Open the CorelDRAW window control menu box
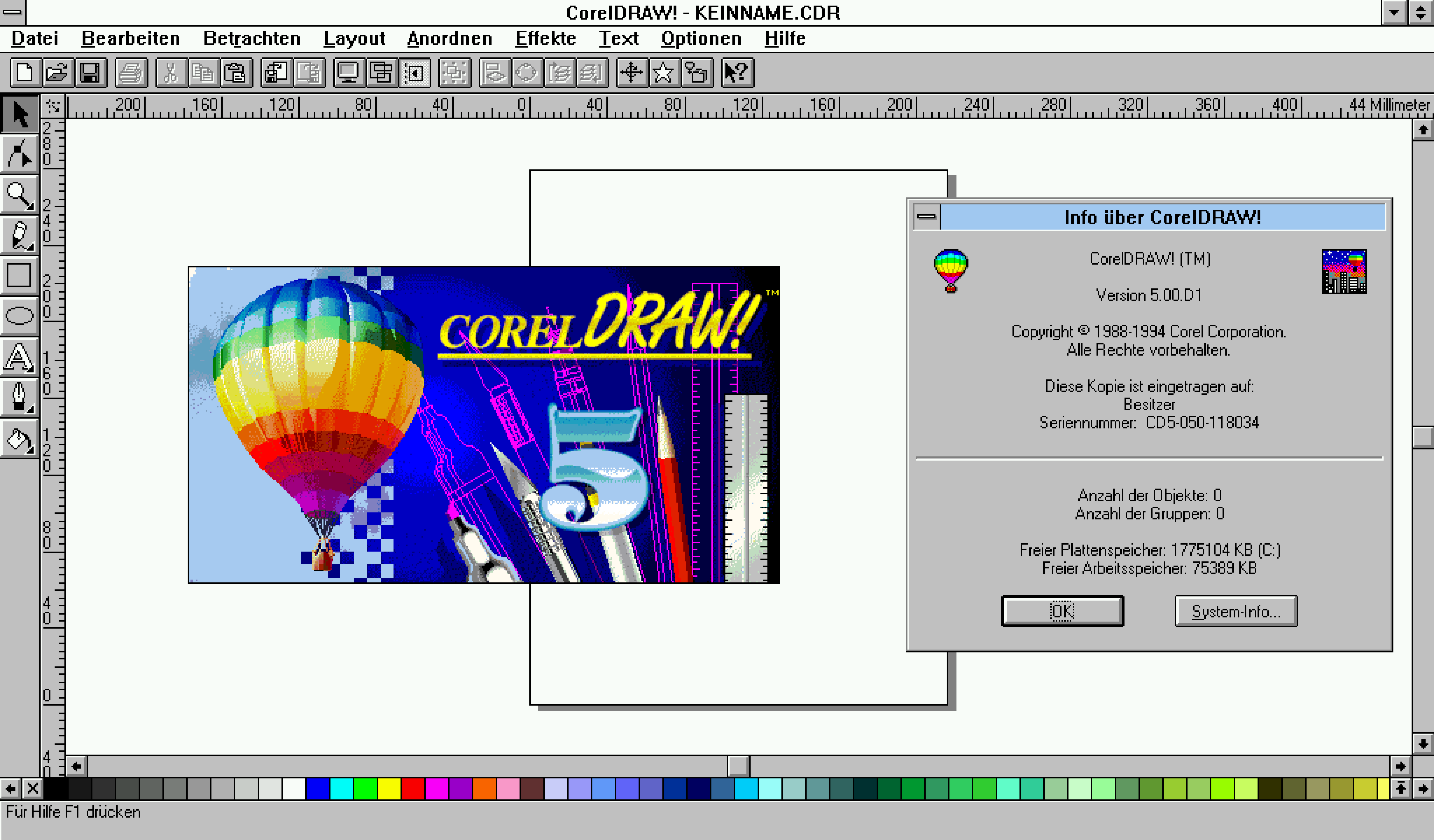Screen dimensions: 1434x840 pyautogui.click(x=13, y=13)
